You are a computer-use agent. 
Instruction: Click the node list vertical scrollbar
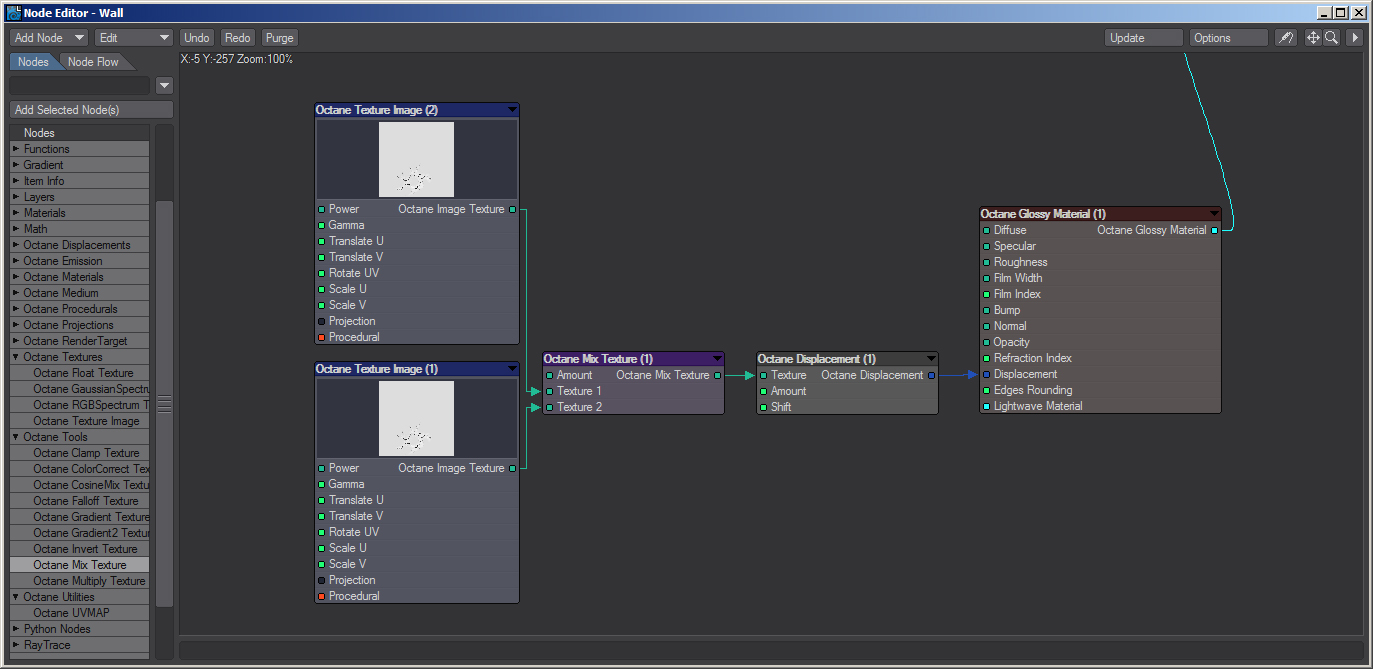[x=164, y=404]
